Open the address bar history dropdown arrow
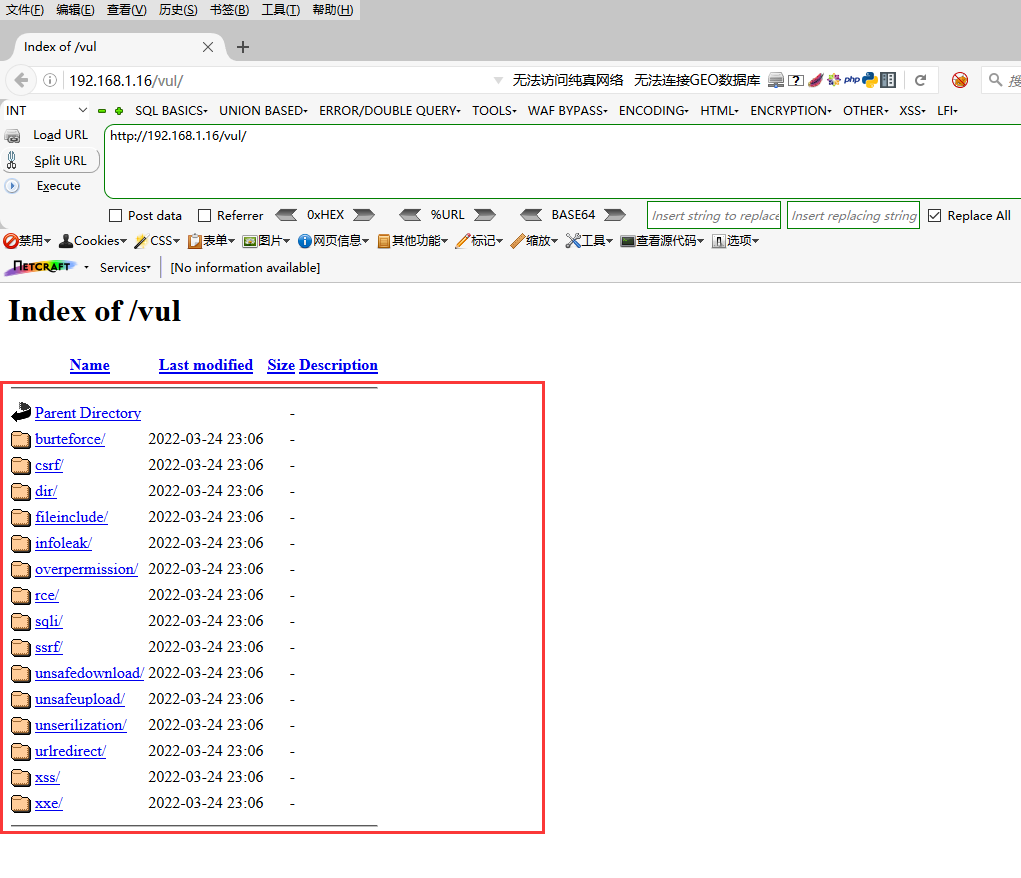This screenshot has width=1021, height=878. click(498, 80)
